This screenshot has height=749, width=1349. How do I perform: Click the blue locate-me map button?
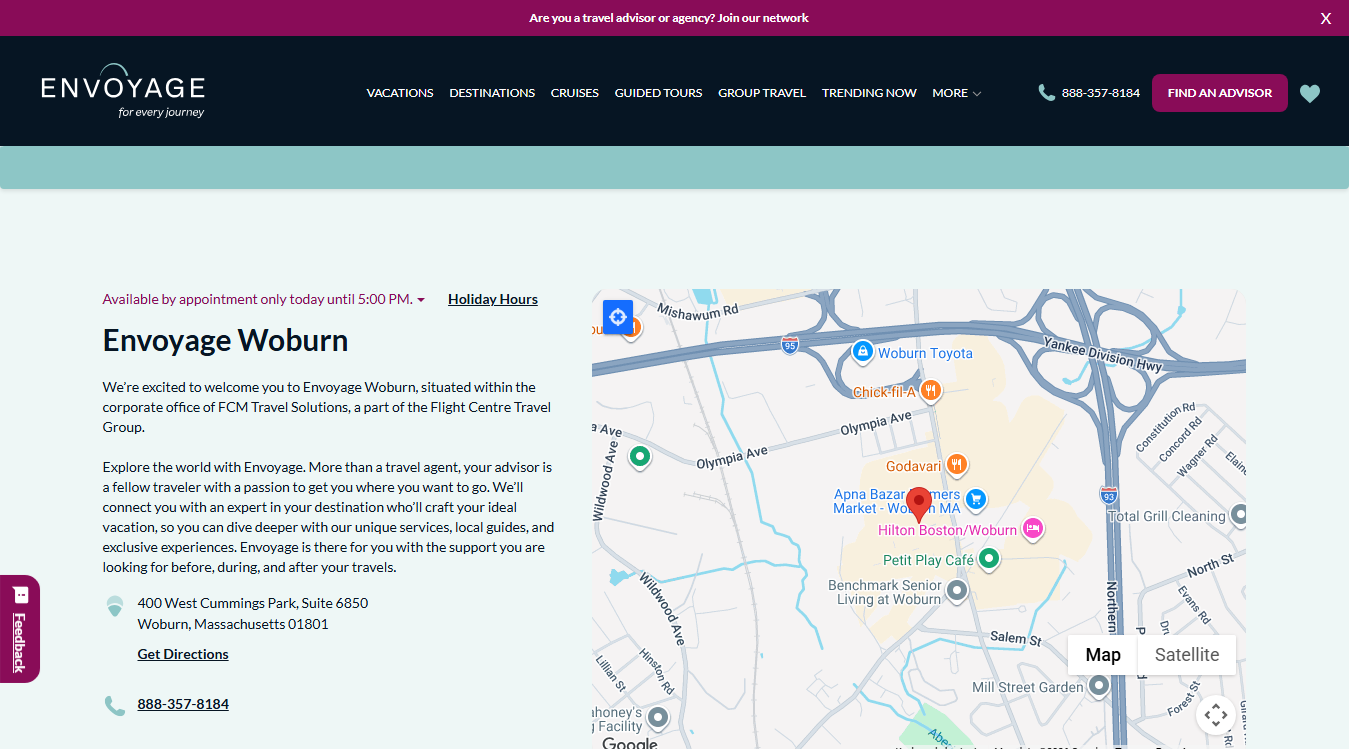pyautogui.click(x=618, y=318)
